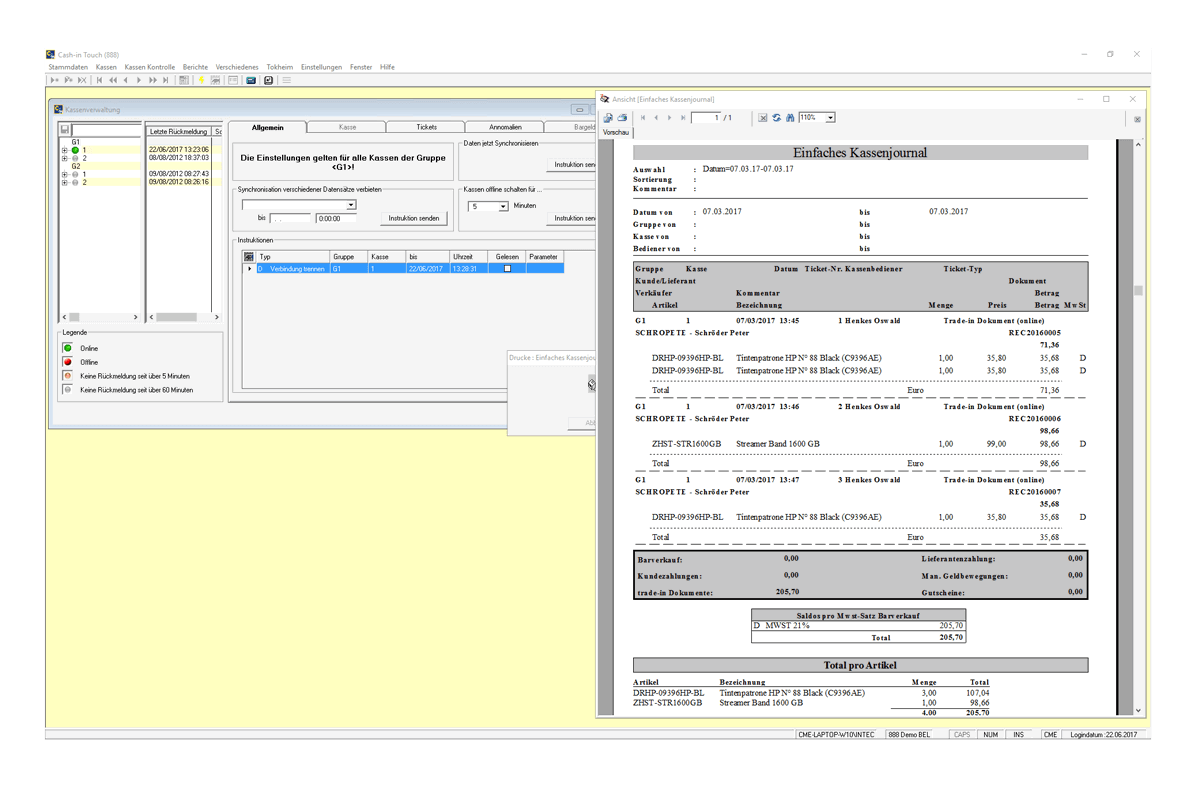Click the print icon in the journal preview

click(622, 118)
